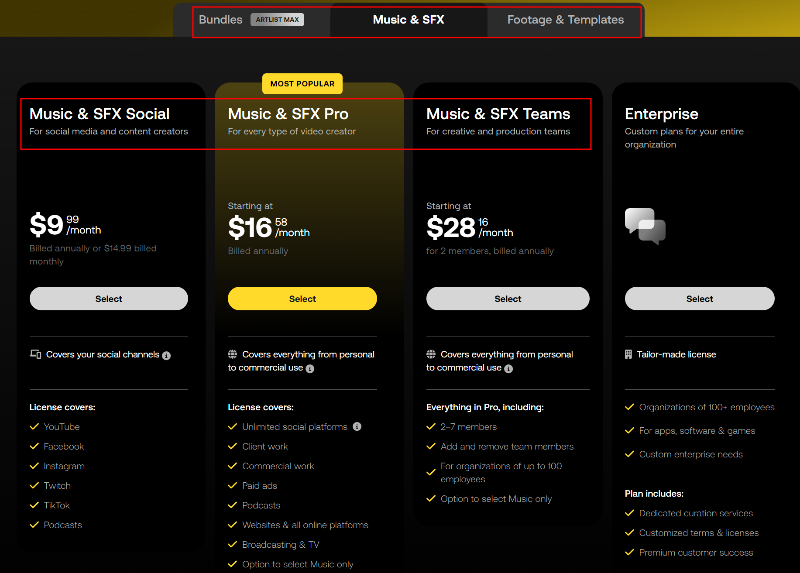Image resolution: width=800 pixels, height=573 pixels.
Task: Click Premium customer success item
Action: click(696, 553)
